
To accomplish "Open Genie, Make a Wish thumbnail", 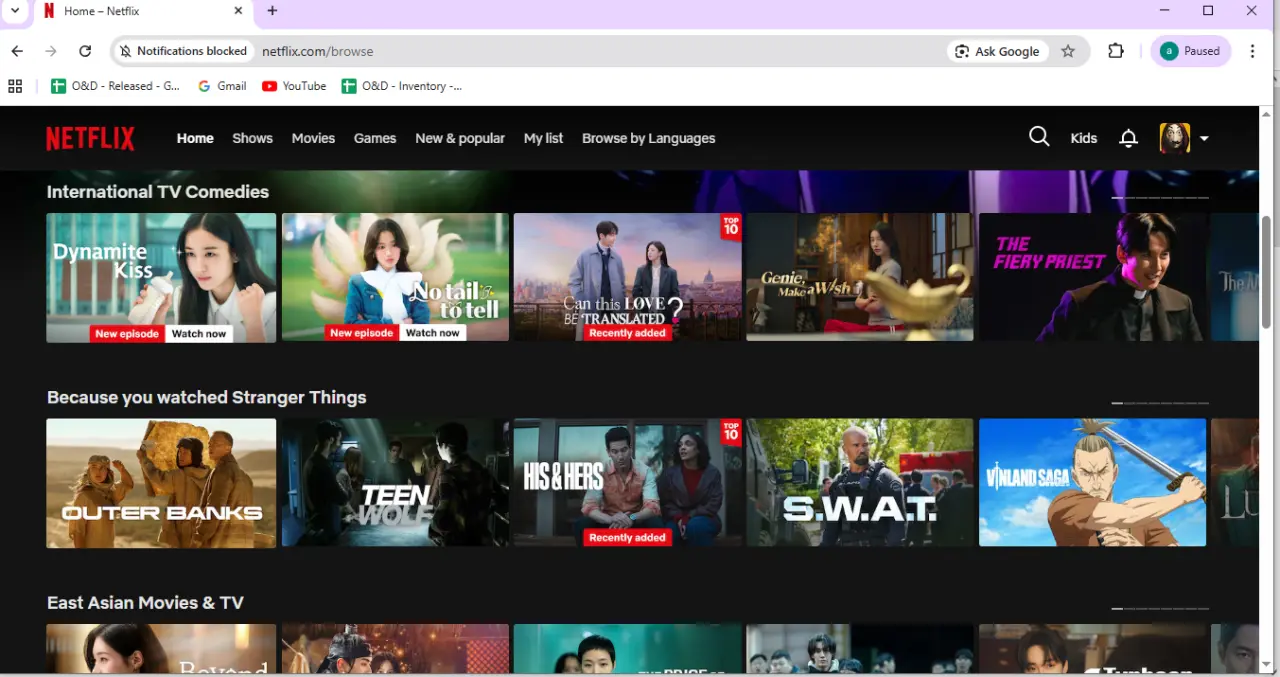I will coord(860,277).
